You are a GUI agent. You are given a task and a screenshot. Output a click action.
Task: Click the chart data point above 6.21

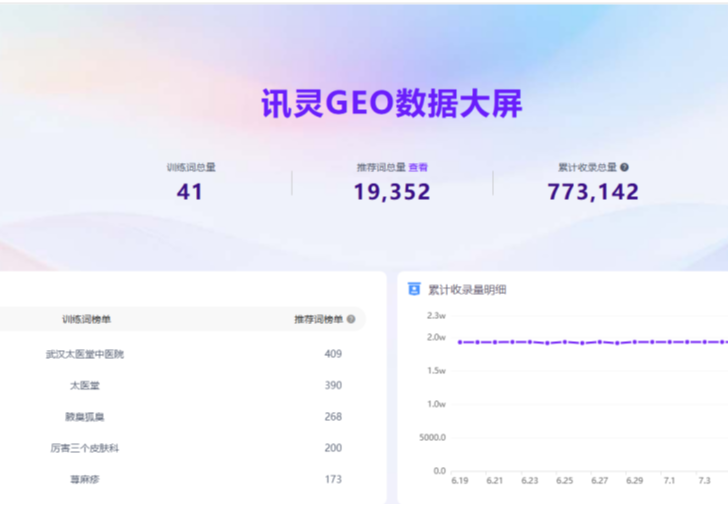[x=495, y=342]
